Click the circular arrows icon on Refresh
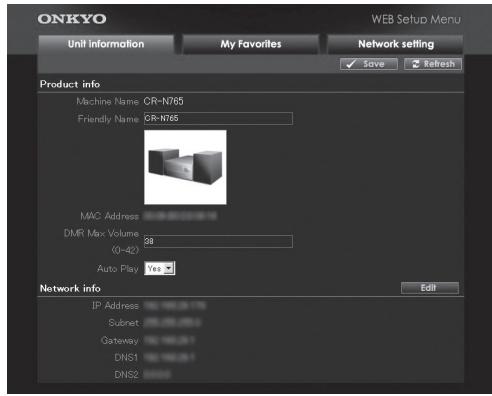This screenshot has width=492, height=396. click(x=415, y=64)
